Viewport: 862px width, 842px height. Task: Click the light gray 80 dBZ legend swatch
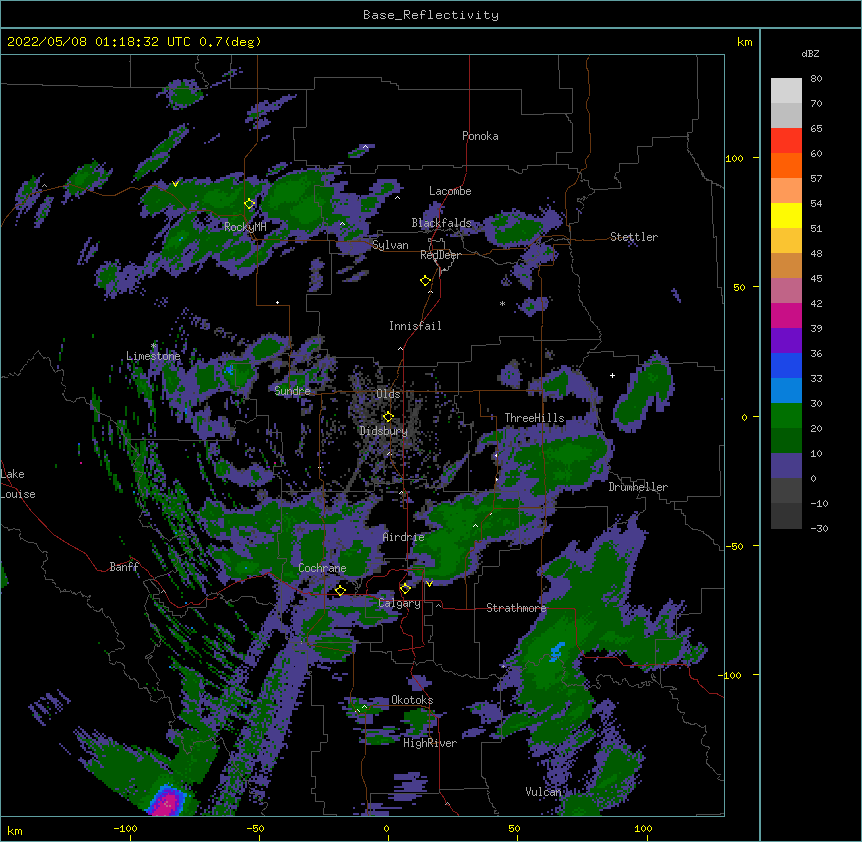coord(786,91)
